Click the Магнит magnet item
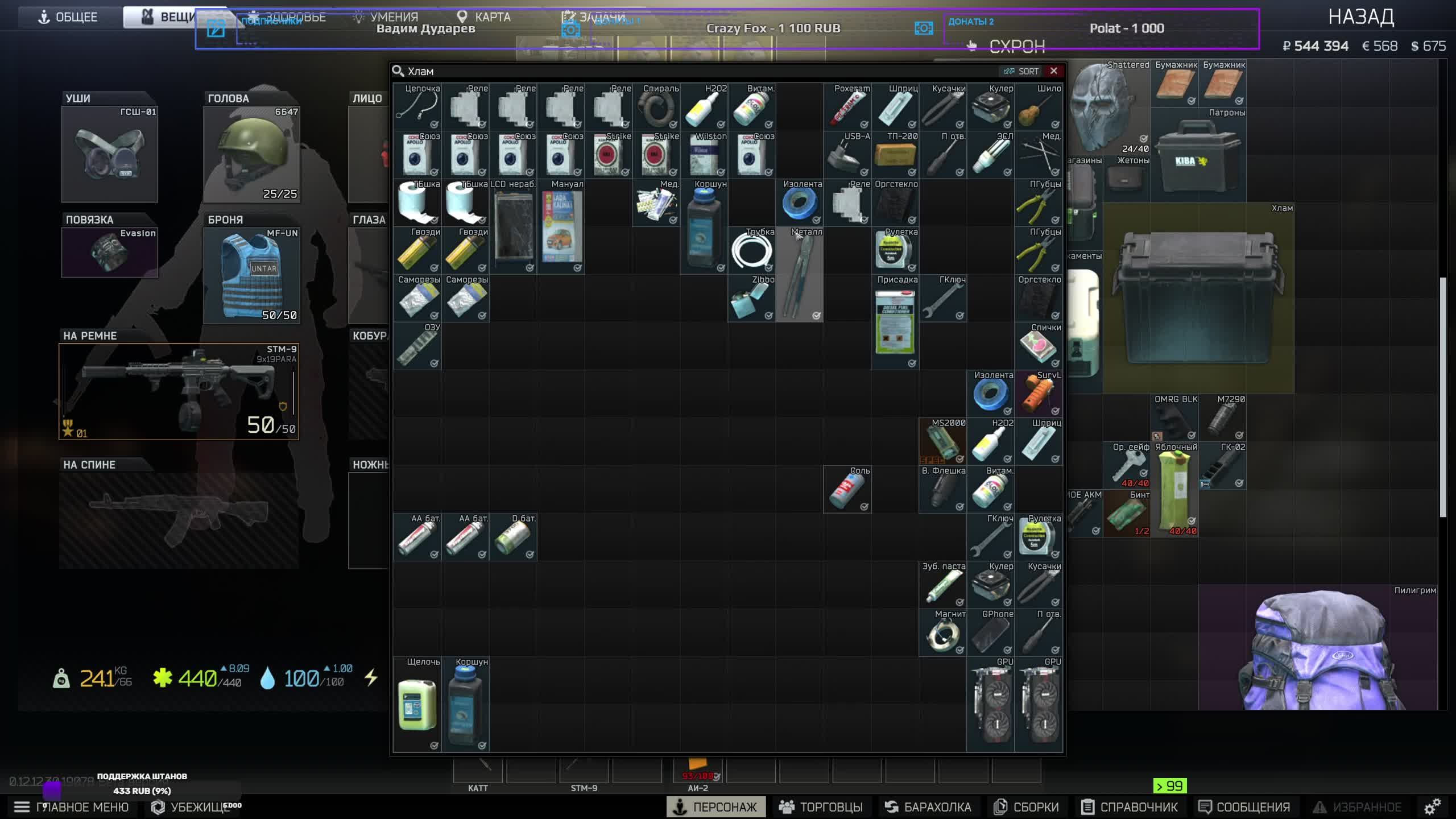The width and height of the screenshot is (1456, 819). click(942, 634)
